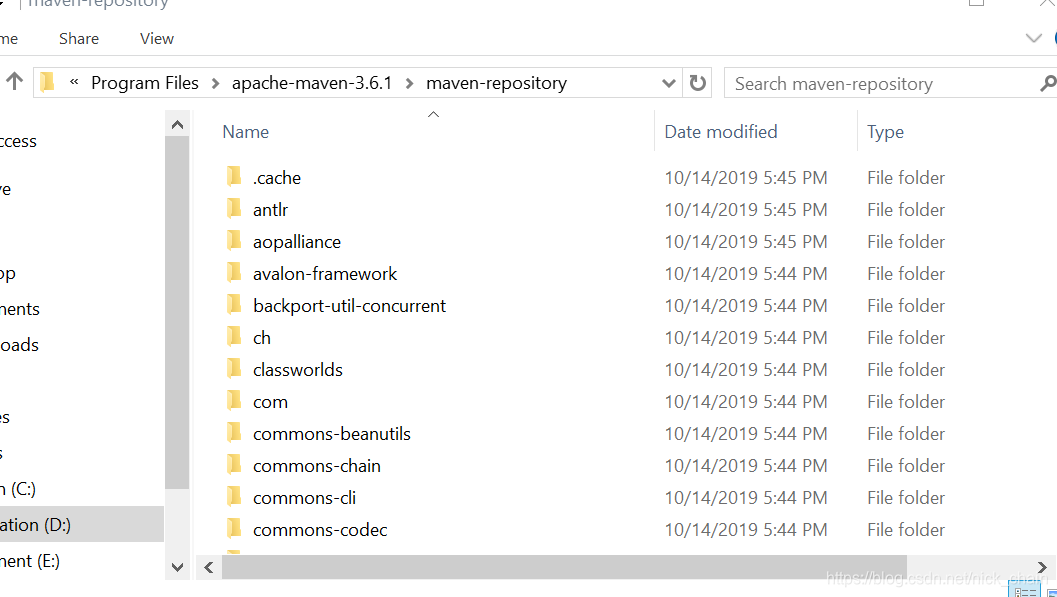Select the commons-codec folder icon
This screenshot has width=1057, height=597.
pos(234,528)
